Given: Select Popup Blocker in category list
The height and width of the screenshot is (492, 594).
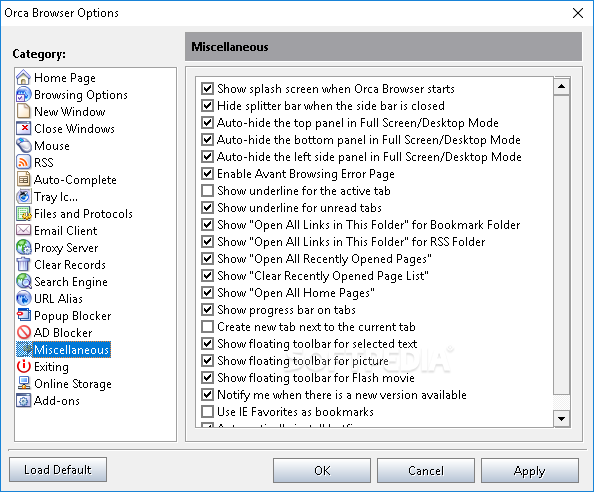Looking at the screenshot, I should click(72, 316).
